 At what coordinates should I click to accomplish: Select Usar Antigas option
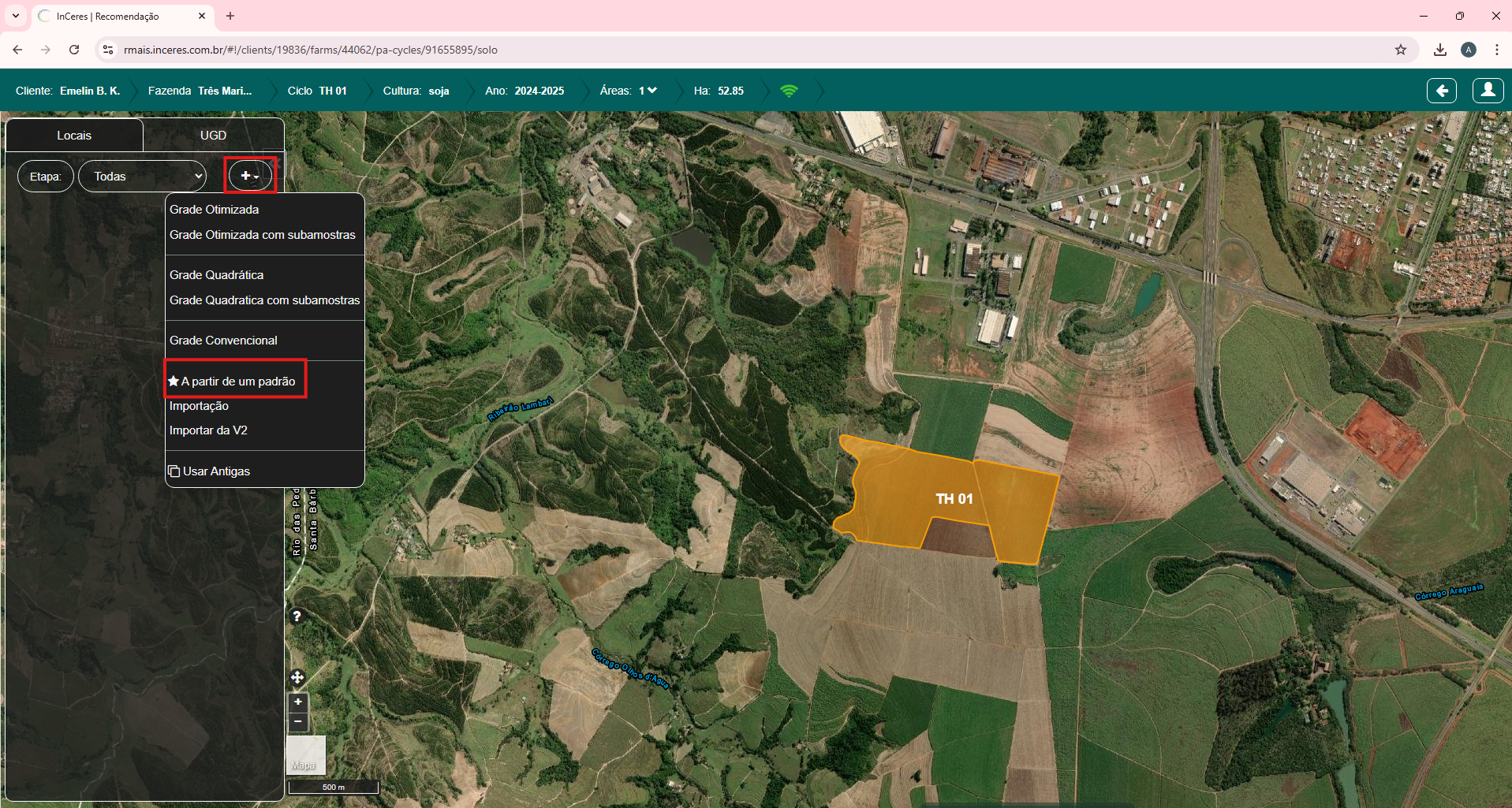pyautogui.click(x=209, y=471)
